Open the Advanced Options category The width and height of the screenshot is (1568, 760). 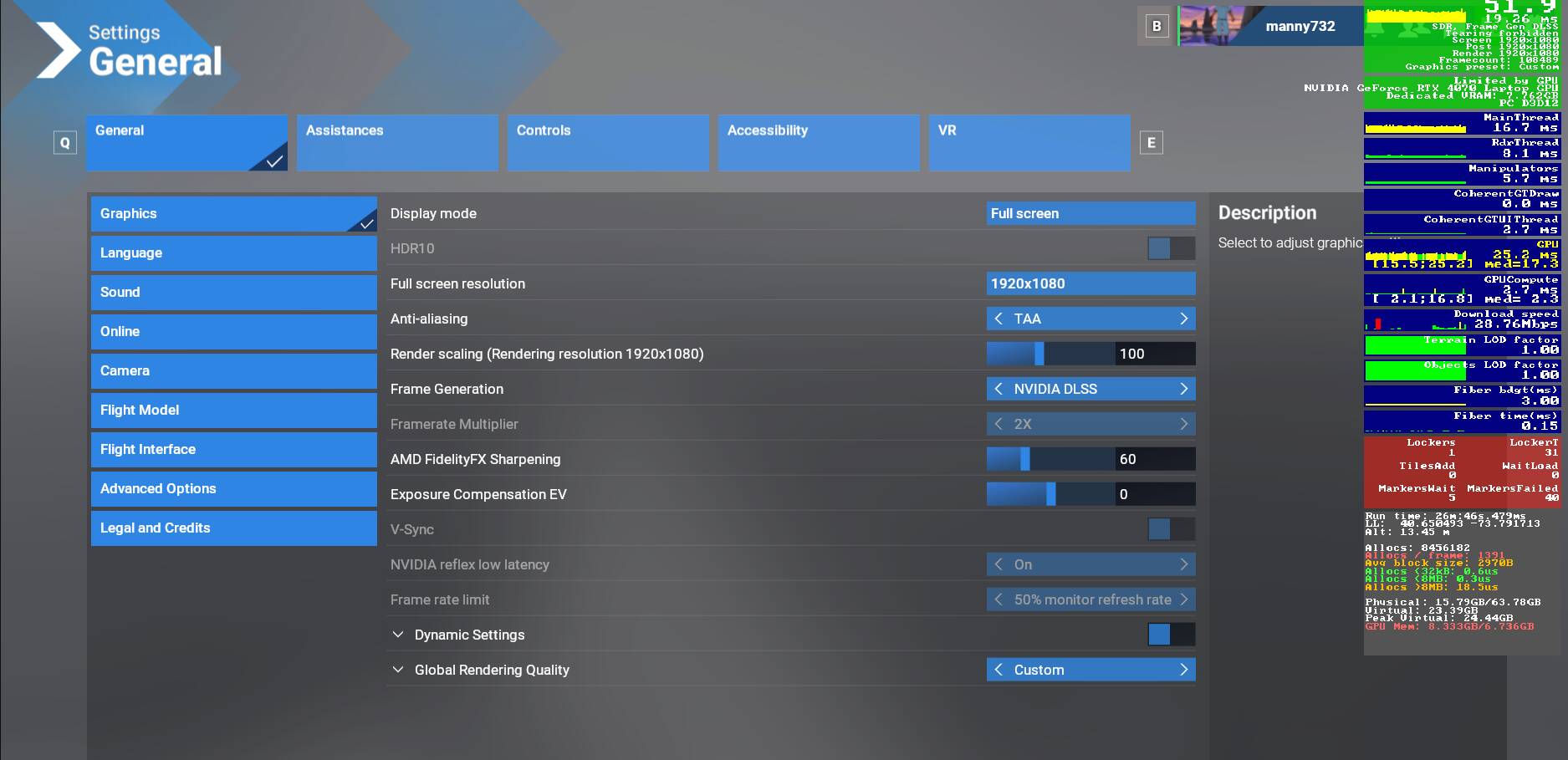coord(234,489)
